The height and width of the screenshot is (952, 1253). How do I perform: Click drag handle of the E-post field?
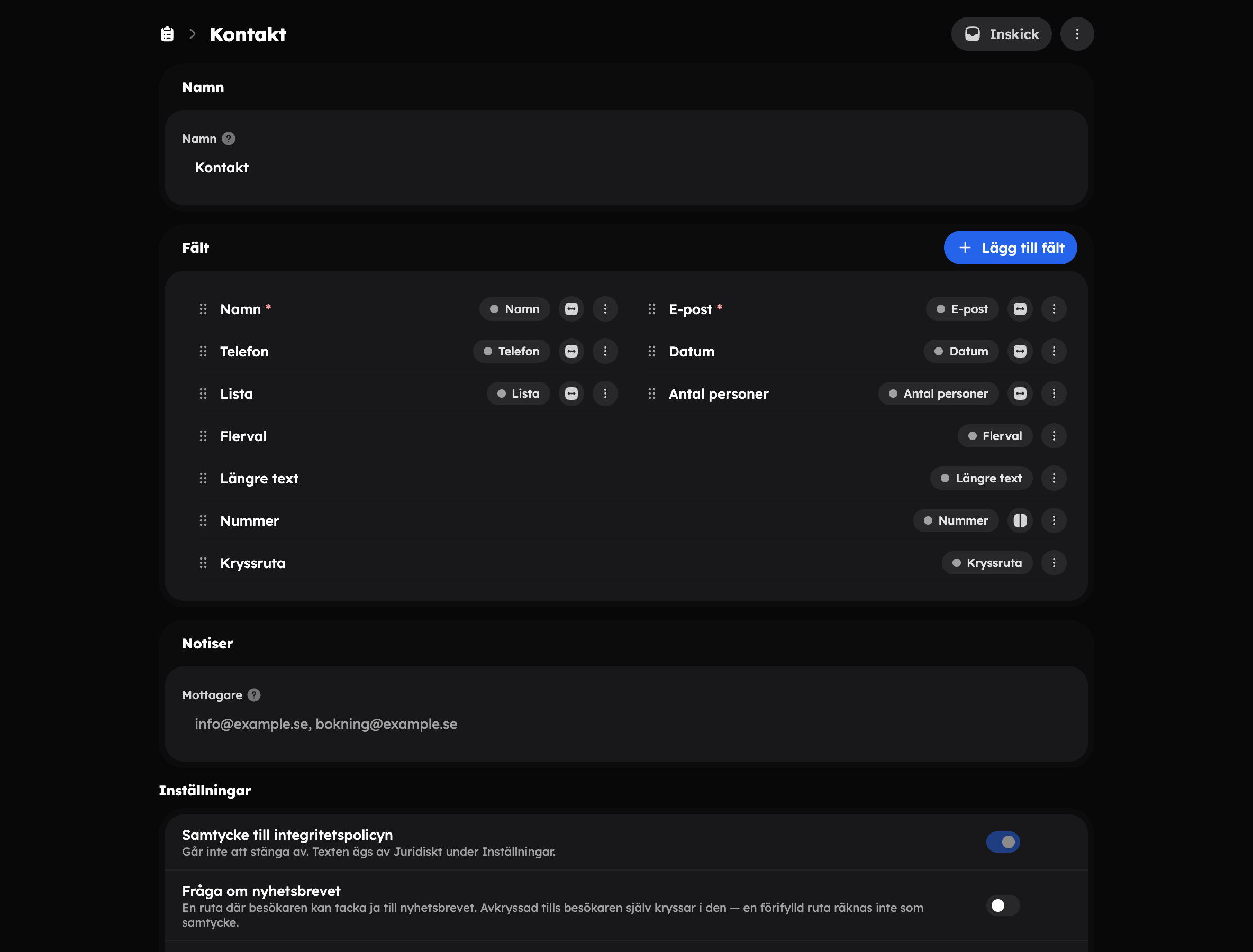[x=652, y=309]
